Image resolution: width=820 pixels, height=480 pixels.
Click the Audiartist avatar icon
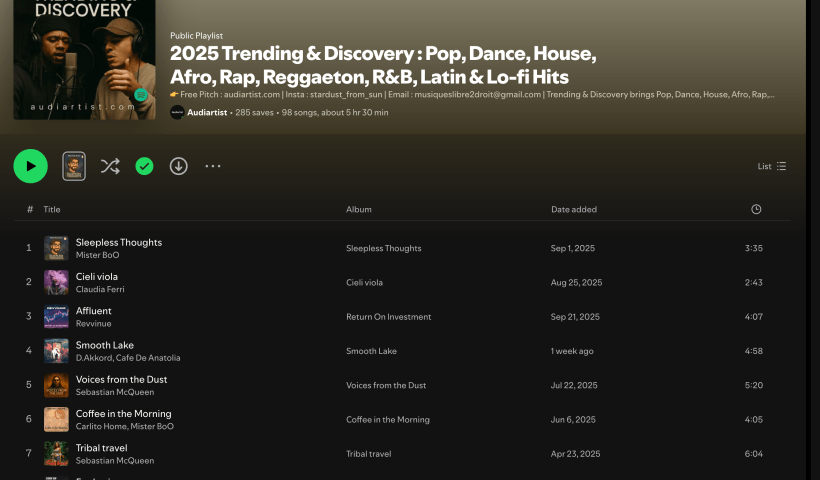(x=177, y=113)
